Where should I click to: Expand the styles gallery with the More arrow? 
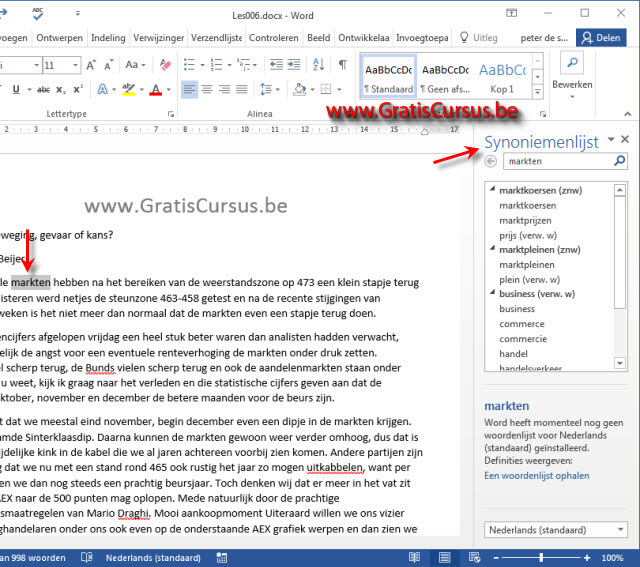click(538, 92)
